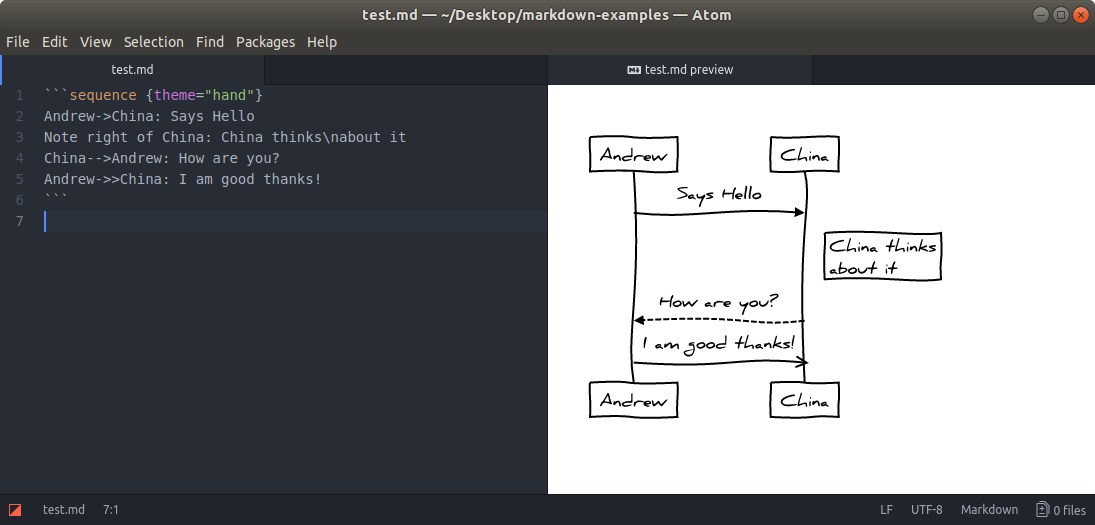The height and width of the screenshot is (525, 1095).
Task: Click the git files icon in status bar
Action: 1043,510
